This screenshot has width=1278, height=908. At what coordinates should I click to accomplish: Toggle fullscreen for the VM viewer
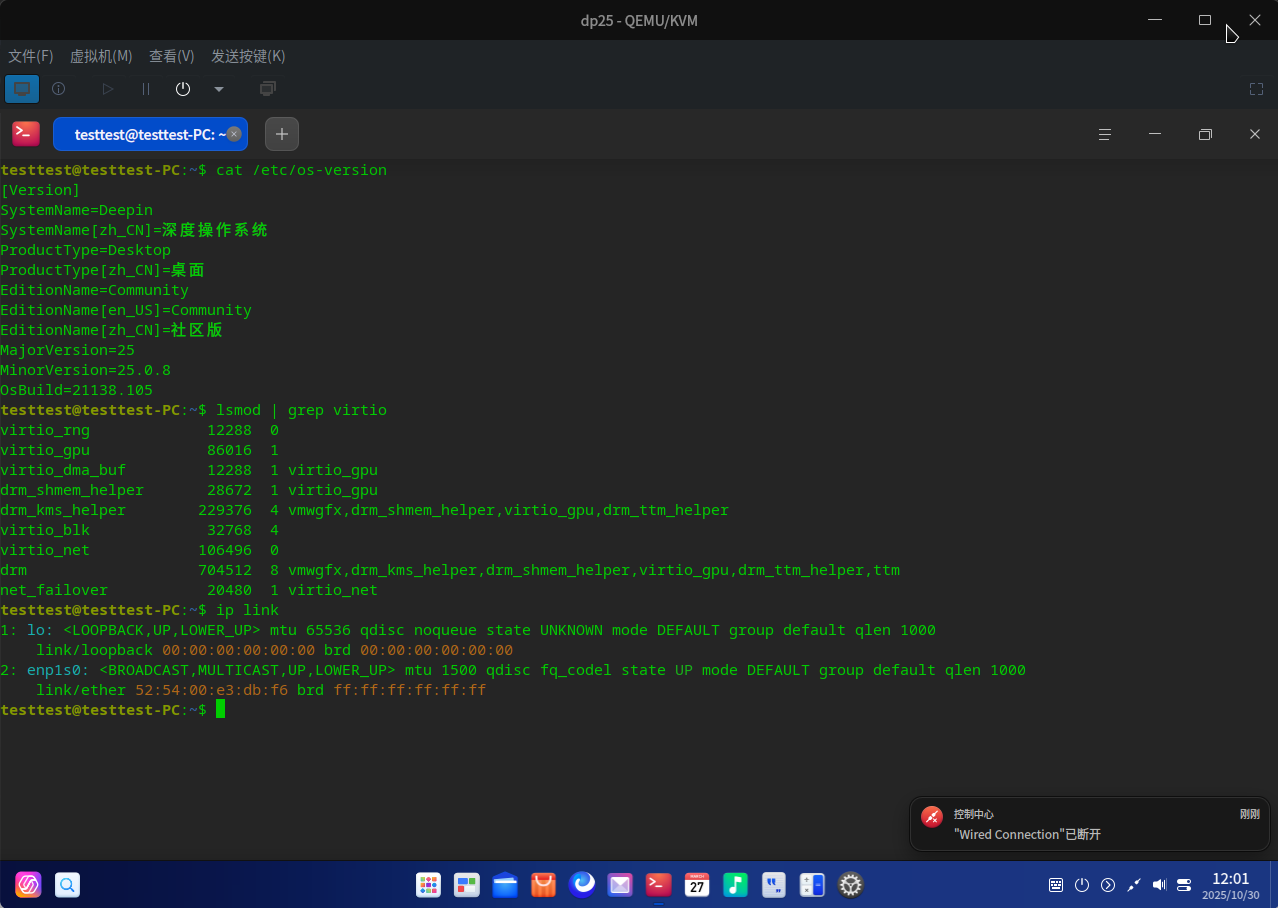click(x=1256, y=89)
